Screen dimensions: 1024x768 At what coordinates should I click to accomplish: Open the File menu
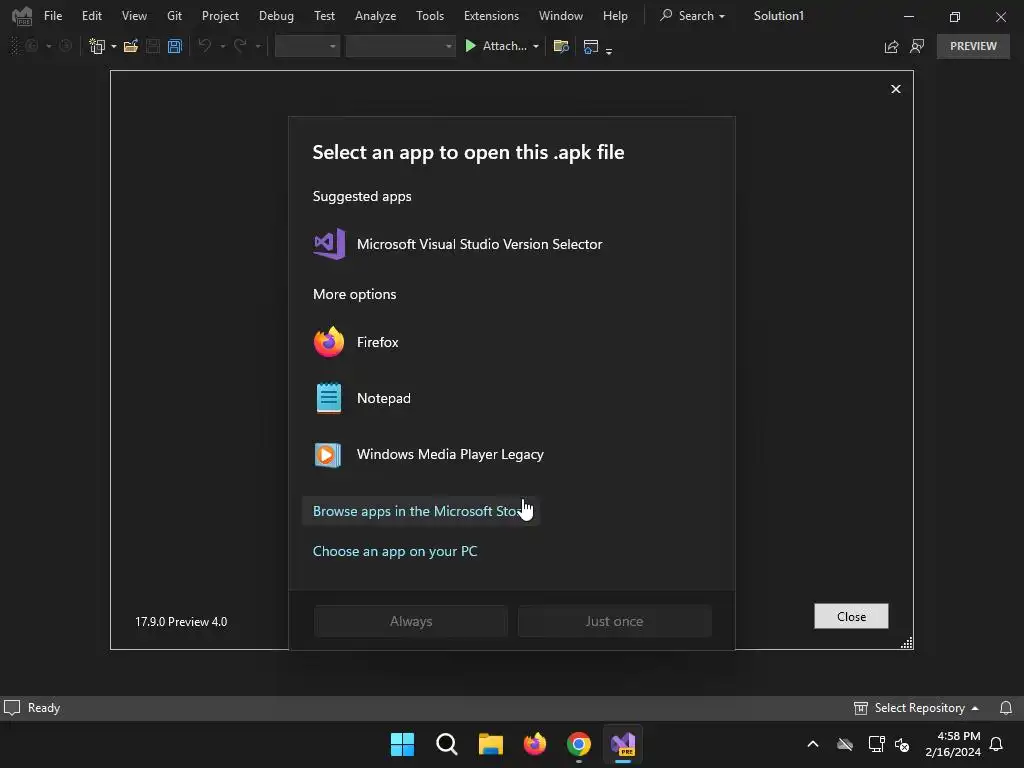coord(53,16)
